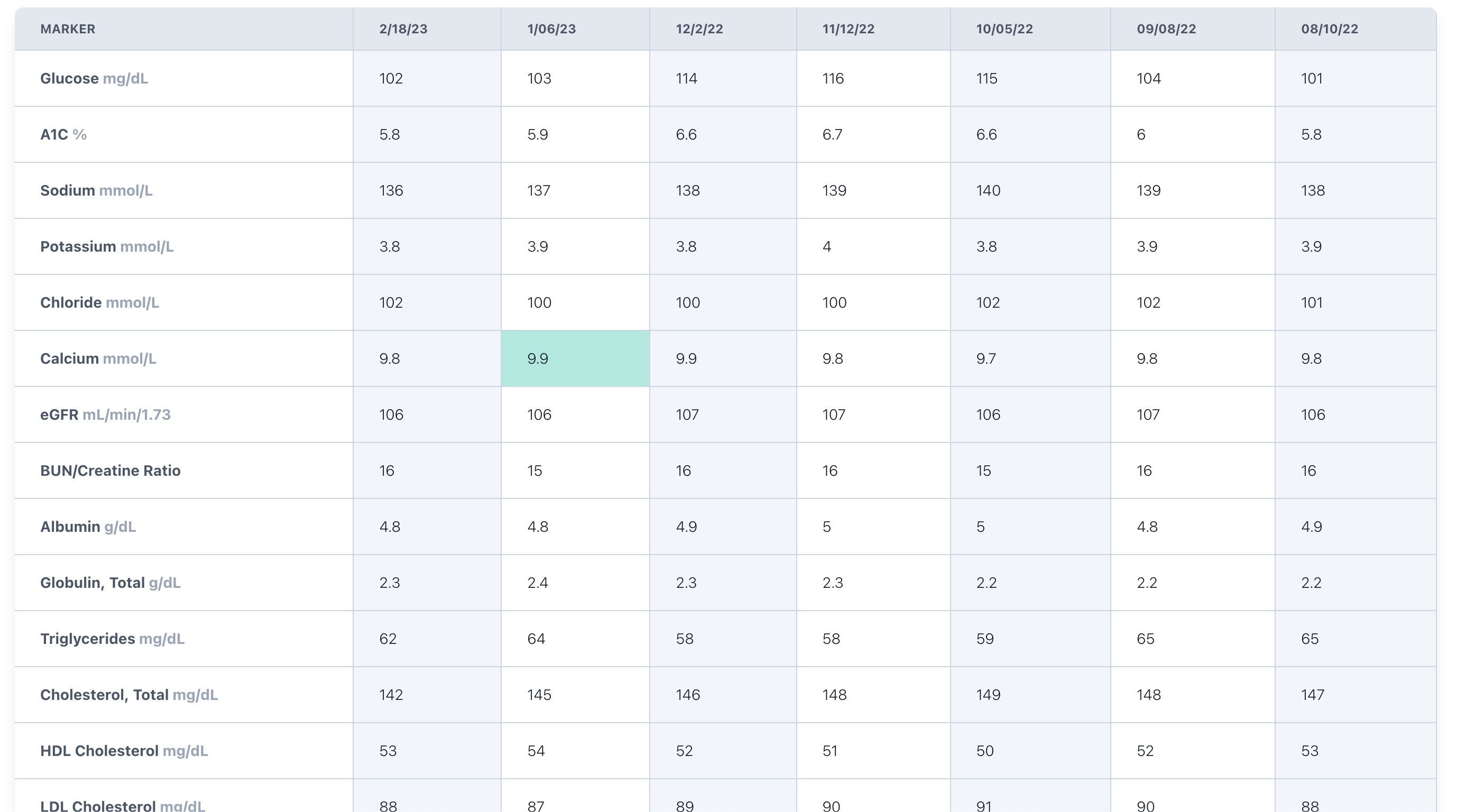Select the BUN/Creatine Ratio row label
1457x812 pixels.
click(110, 470)
